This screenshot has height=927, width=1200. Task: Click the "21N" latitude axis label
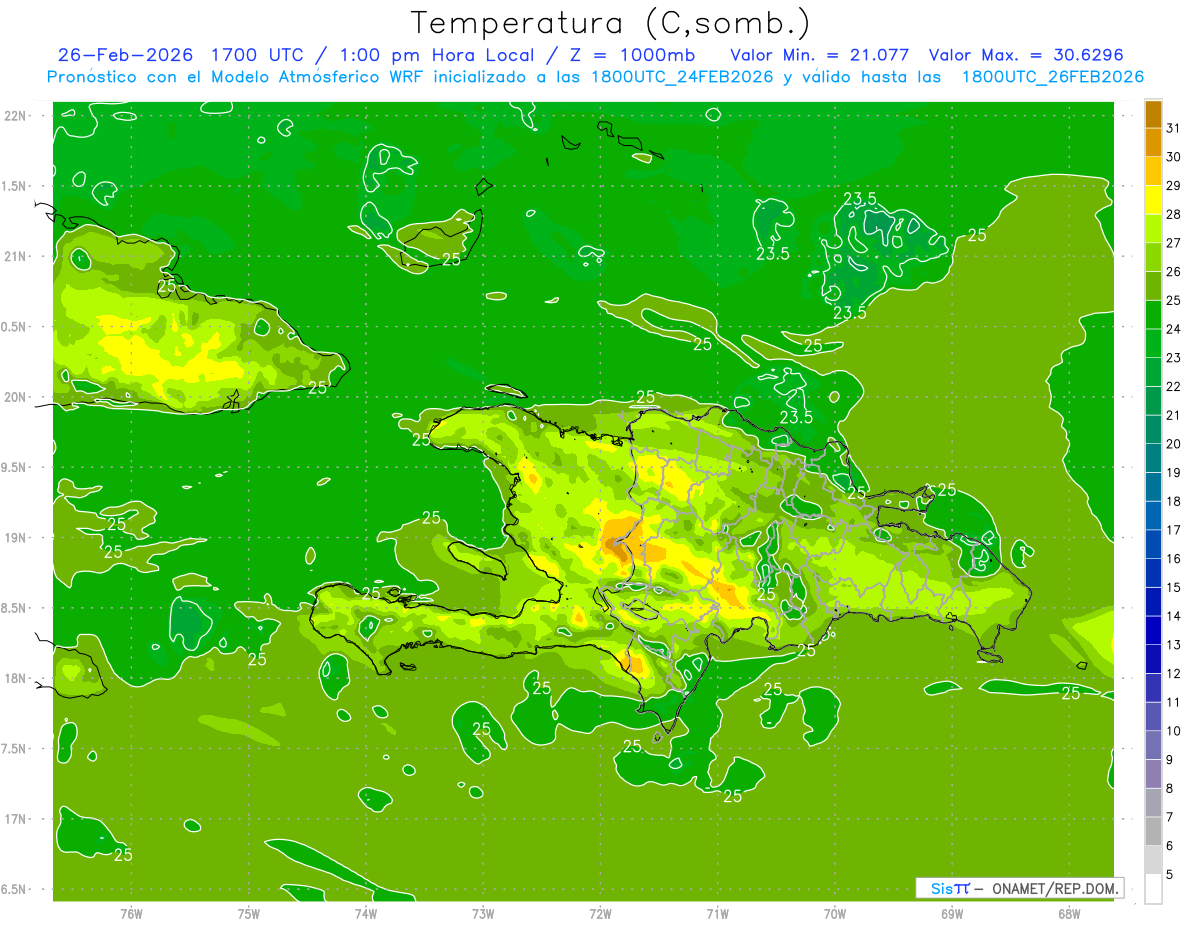tap(15, 256)
